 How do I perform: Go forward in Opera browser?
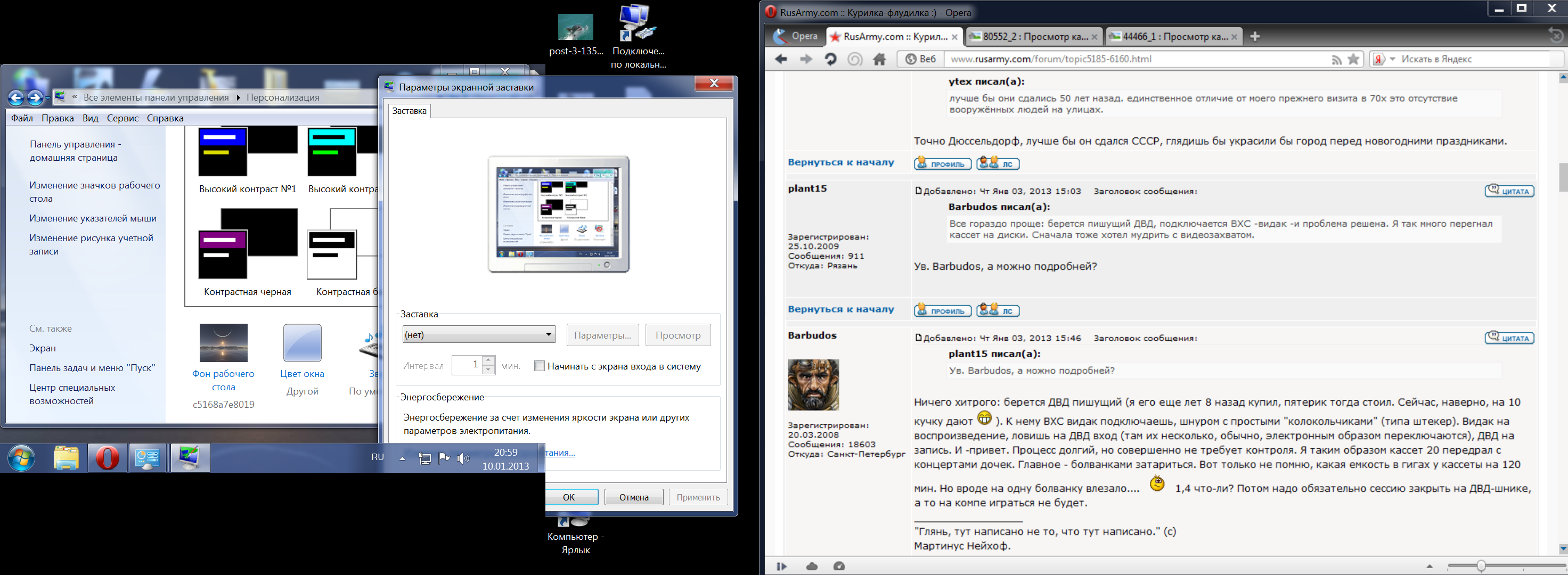click(806, 59)
